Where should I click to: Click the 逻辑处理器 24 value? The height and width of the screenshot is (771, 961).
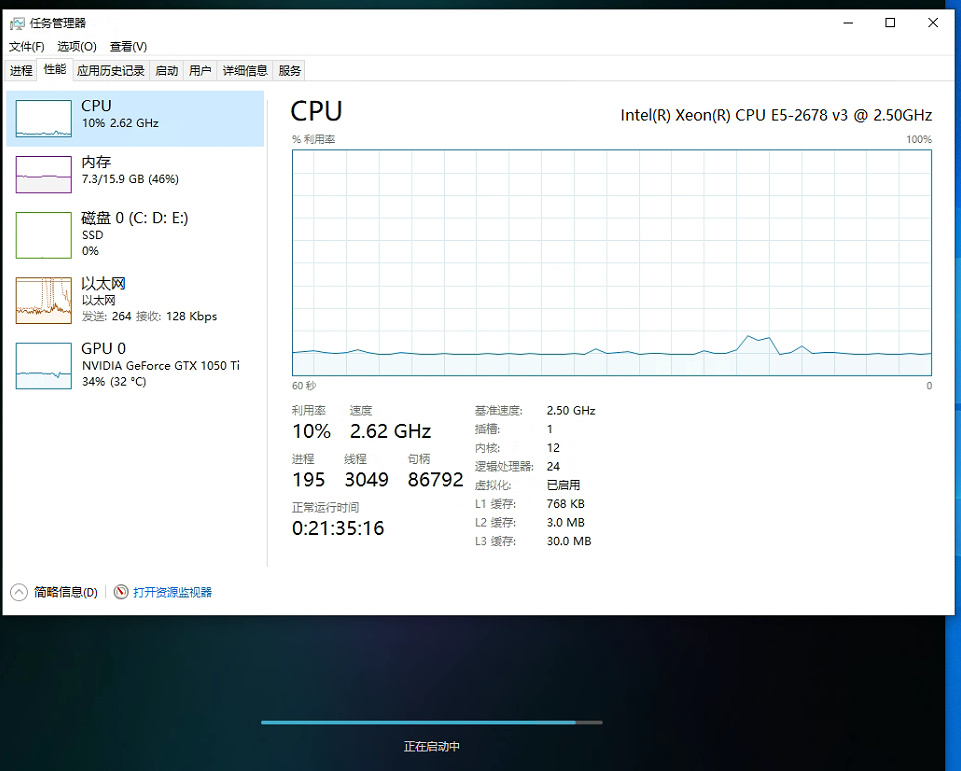click(553, 466)
